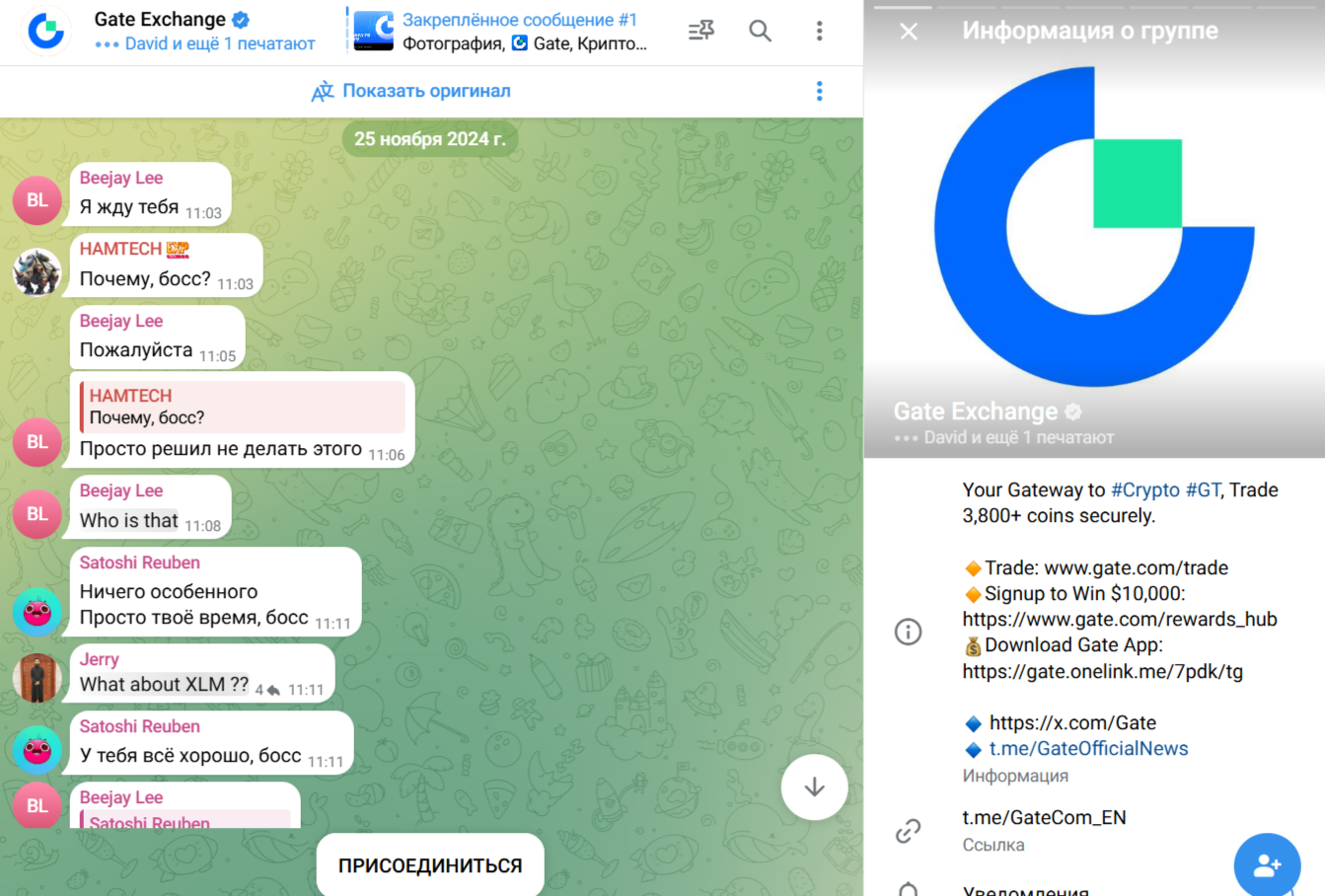
Task: Click sender name HAMTECH above 'Почему, босс?' message
Action: point(120,250)
